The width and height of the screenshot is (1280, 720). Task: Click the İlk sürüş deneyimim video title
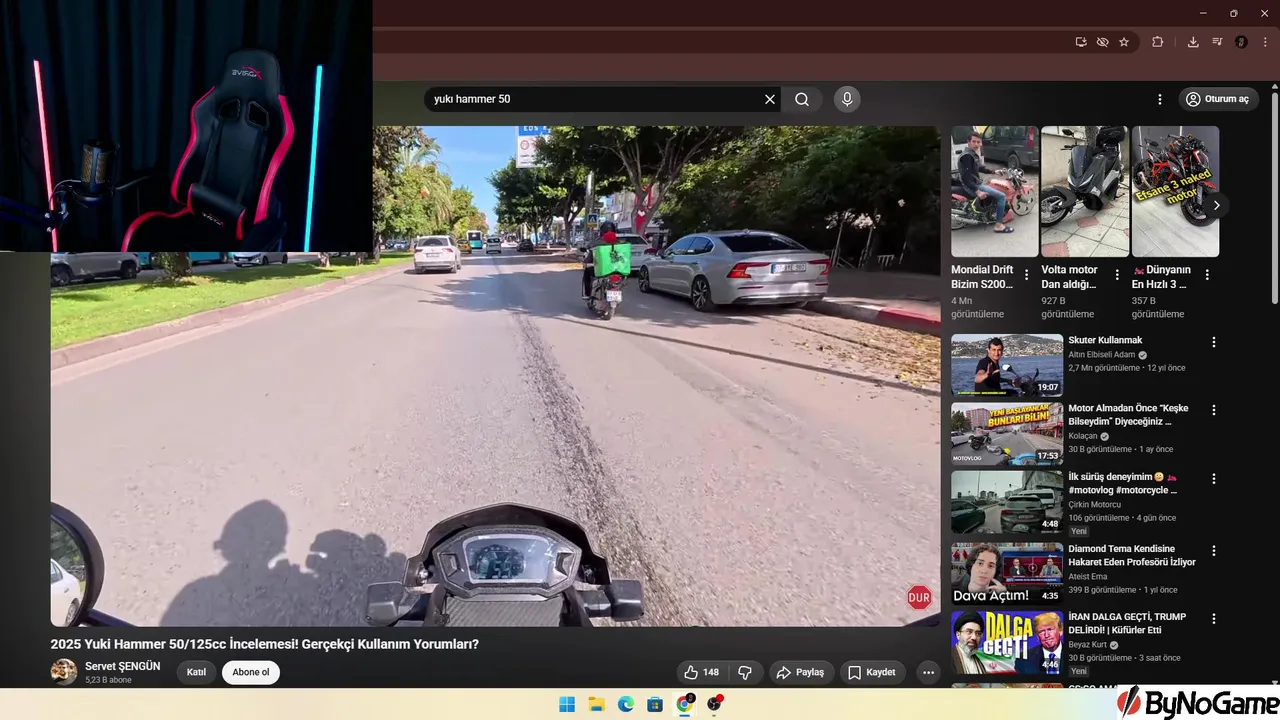coord(1123,483)
